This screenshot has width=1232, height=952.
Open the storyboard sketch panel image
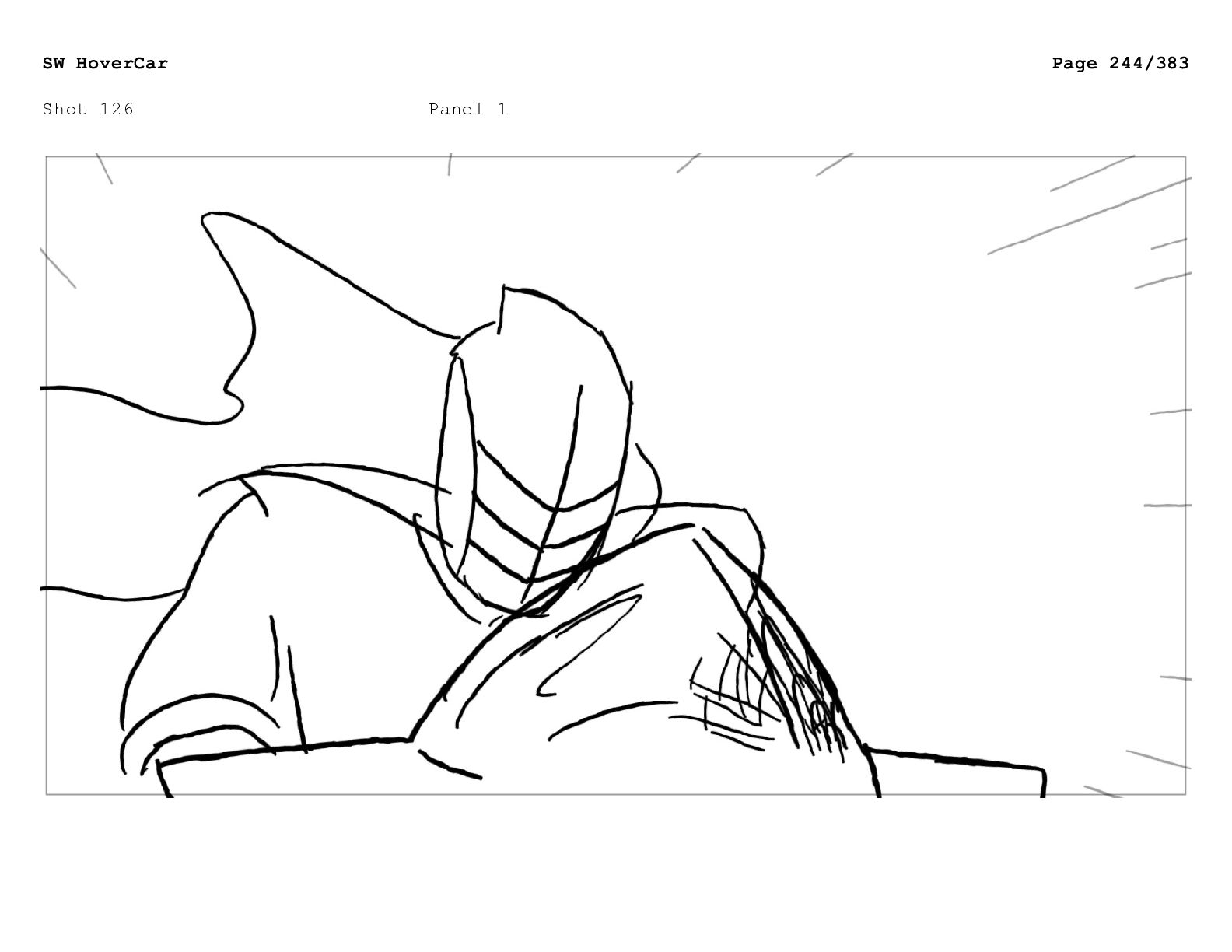pos(616,475)
